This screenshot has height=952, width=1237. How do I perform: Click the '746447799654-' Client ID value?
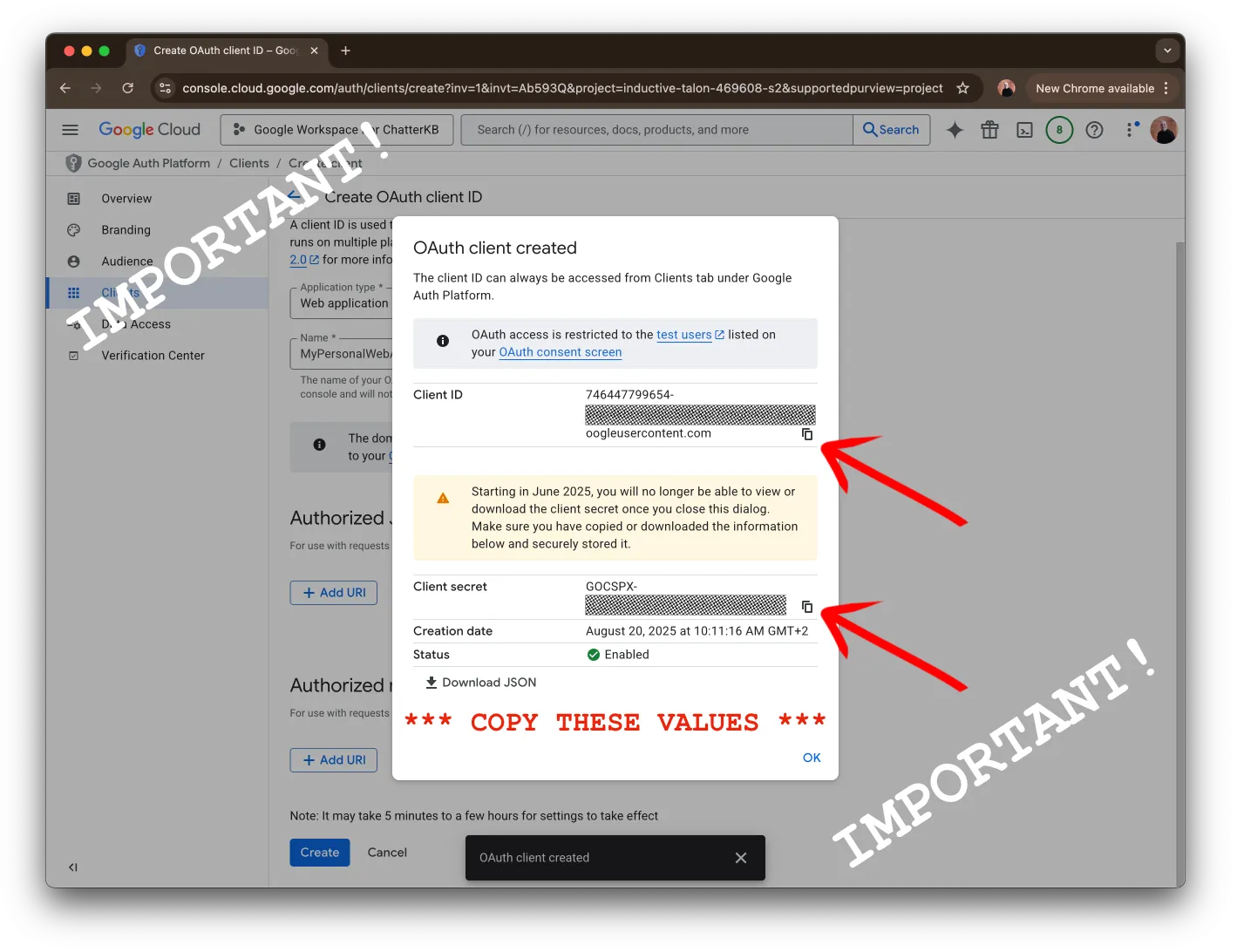tap(629, 395)
